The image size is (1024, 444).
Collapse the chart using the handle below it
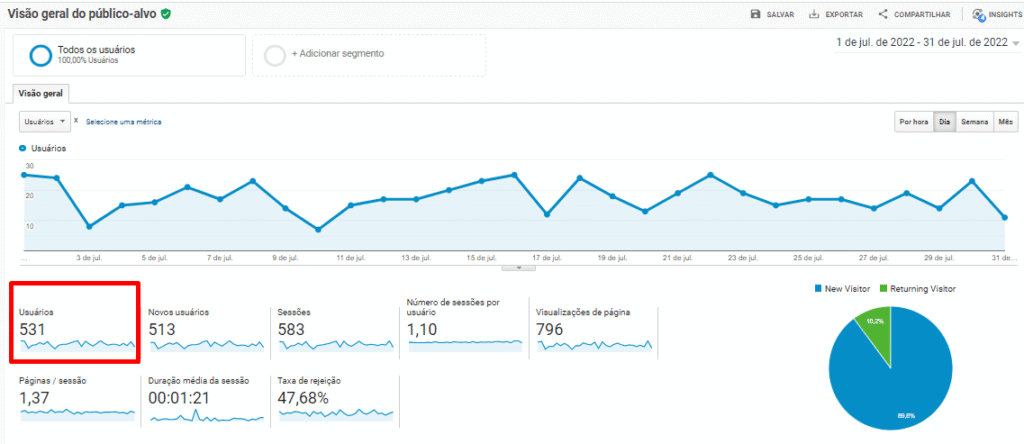pyautogui.click(x=518, y=268)
